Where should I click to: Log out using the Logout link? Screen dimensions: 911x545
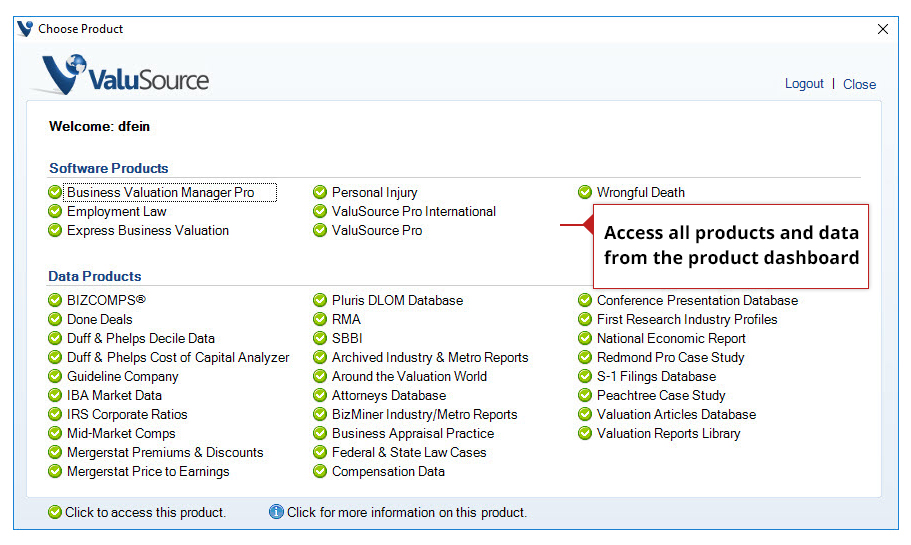tap(804, 84)
